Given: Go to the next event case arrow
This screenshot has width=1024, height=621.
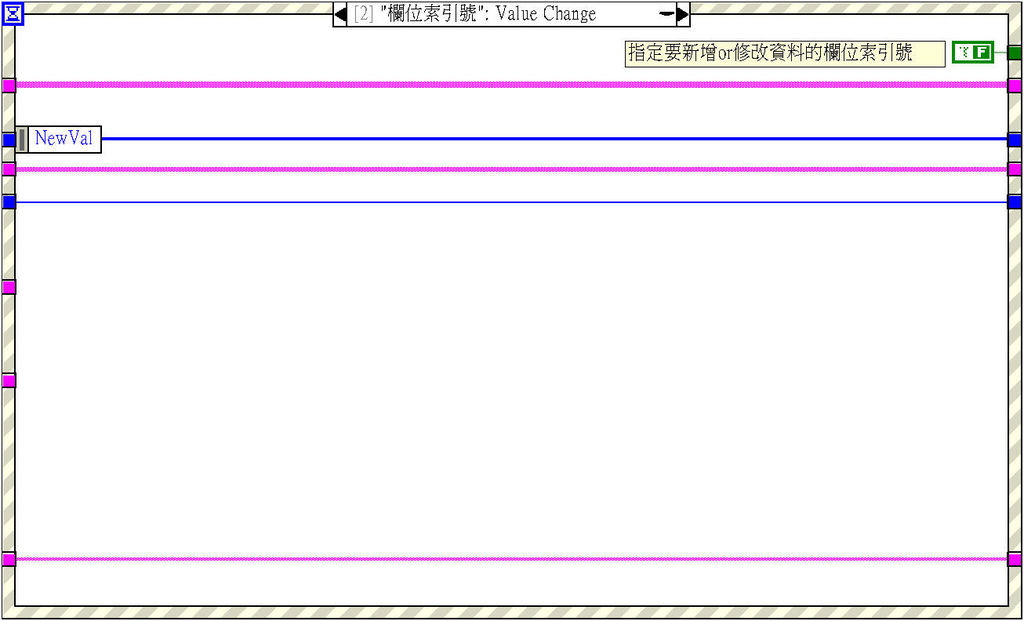Looking at the screenshot, I should pyautogui.click(x=682, y=14).
